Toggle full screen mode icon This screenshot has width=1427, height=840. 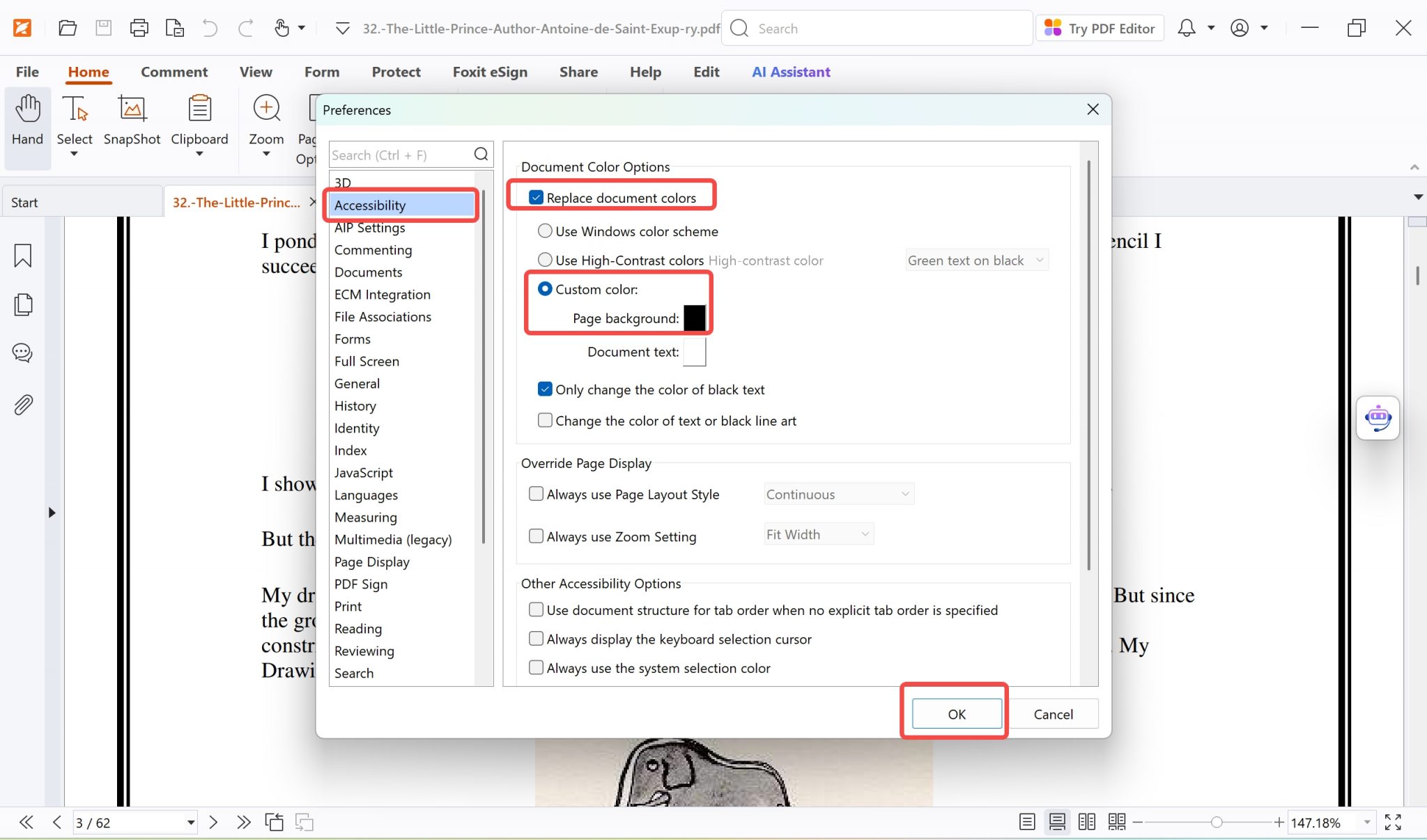pos(1393,823)
